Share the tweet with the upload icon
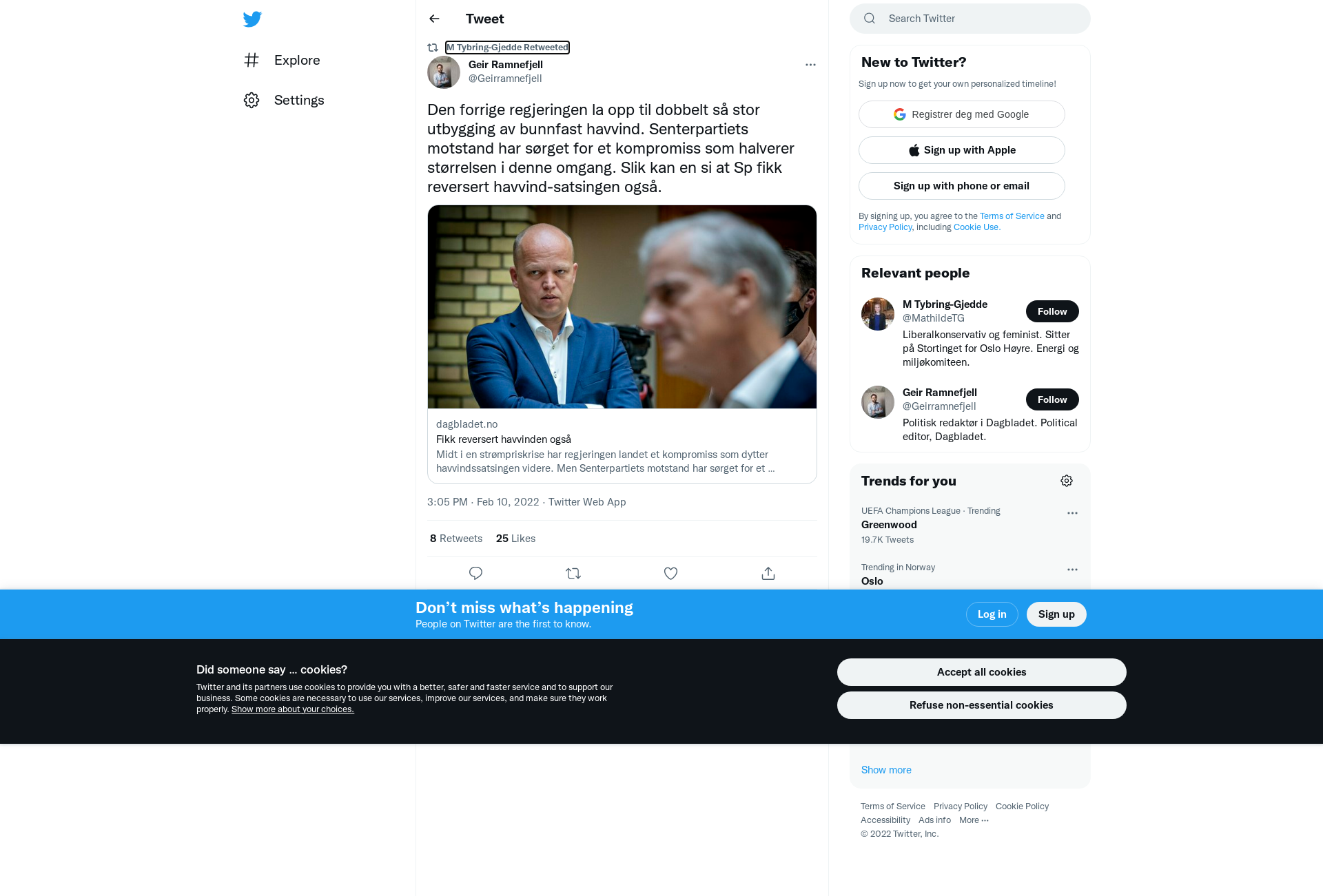The height and width of the screenshot is (896, 1323). pos(768,573)
